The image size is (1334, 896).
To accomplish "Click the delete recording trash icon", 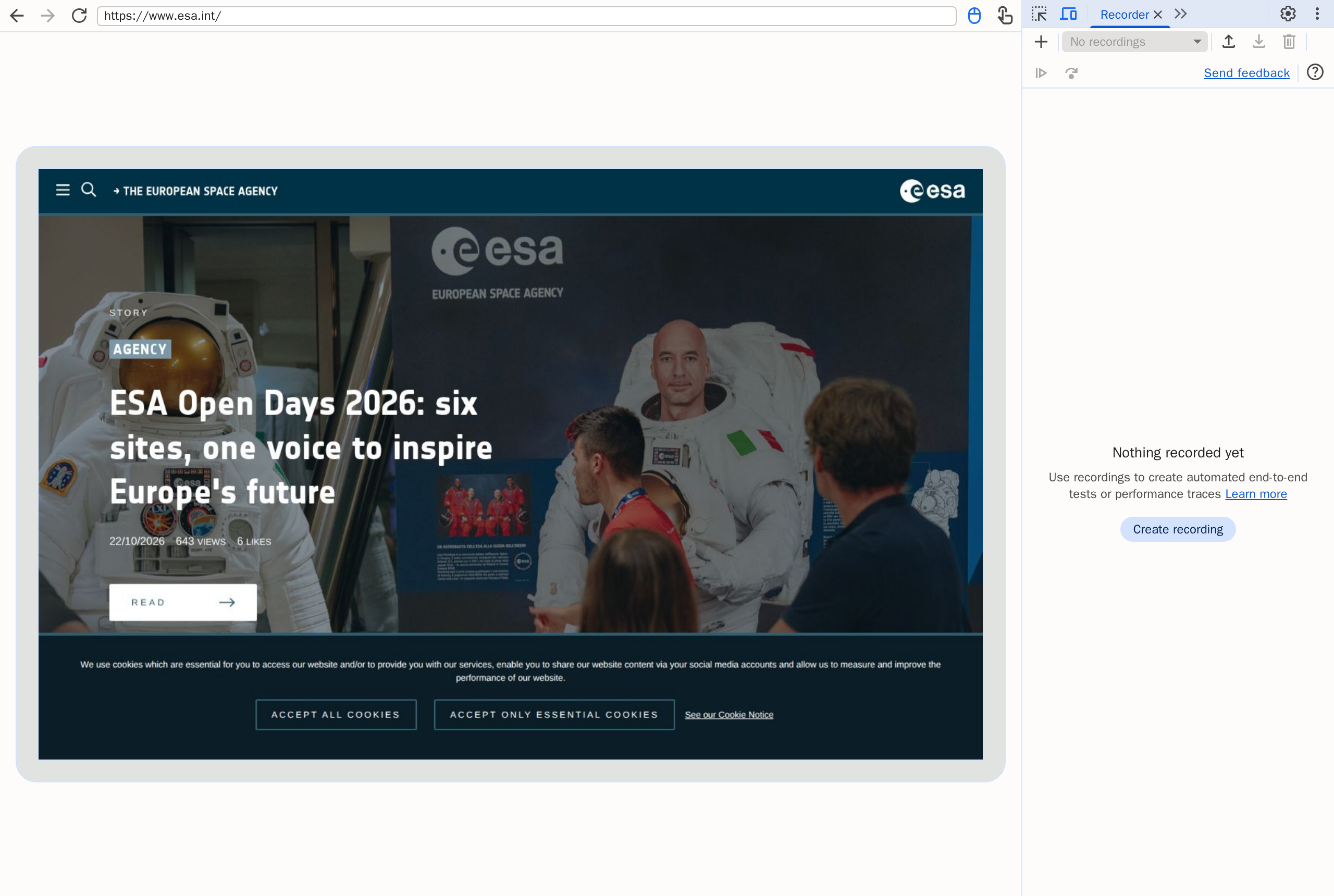I will 1289,42.
